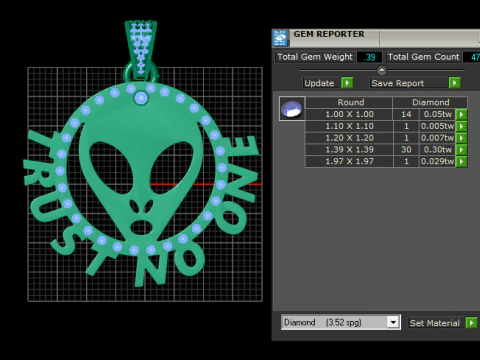This screenshot has width=480, height=360.
Task: Click the green arrow next to Set Material
Action: 471,323
